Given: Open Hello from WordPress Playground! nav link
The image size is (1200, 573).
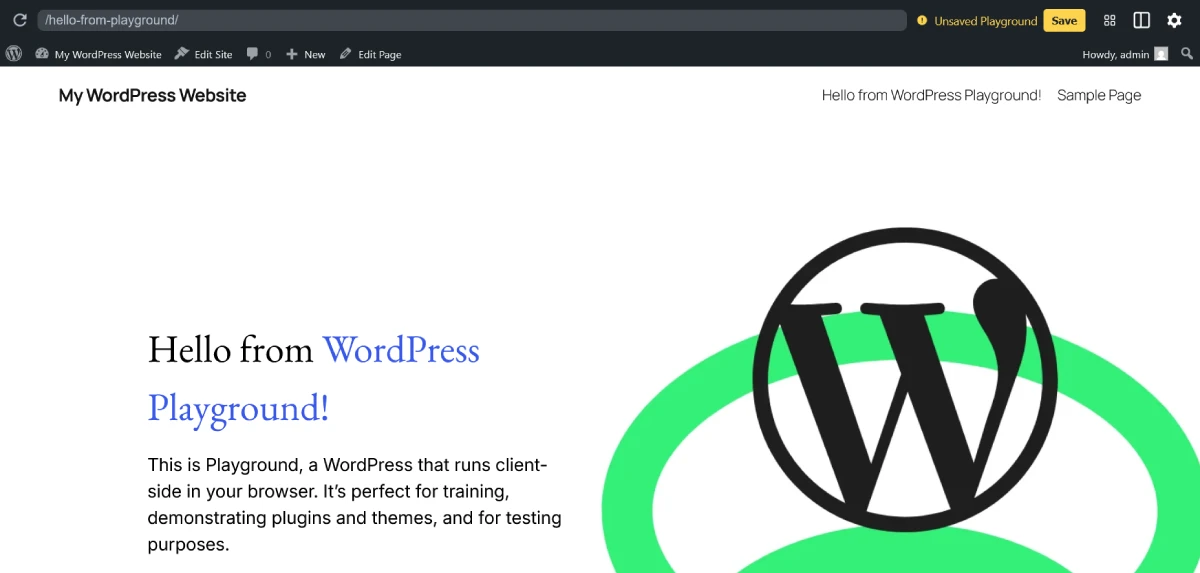Looking at the screenshot, I should pyautogui.click(x=931, y=96).
